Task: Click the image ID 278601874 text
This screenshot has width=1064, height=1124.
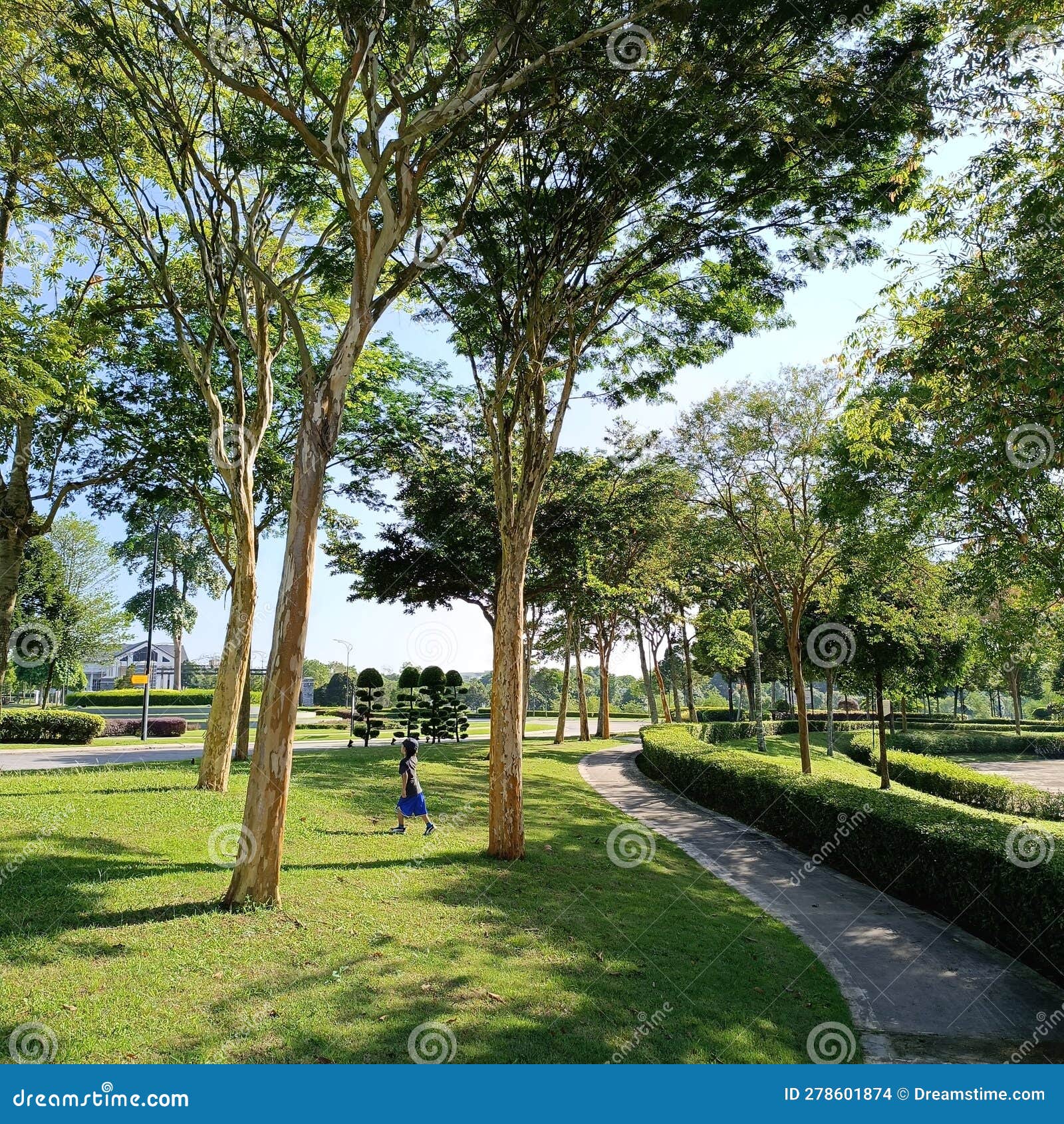Action: tap(838, 1094)
